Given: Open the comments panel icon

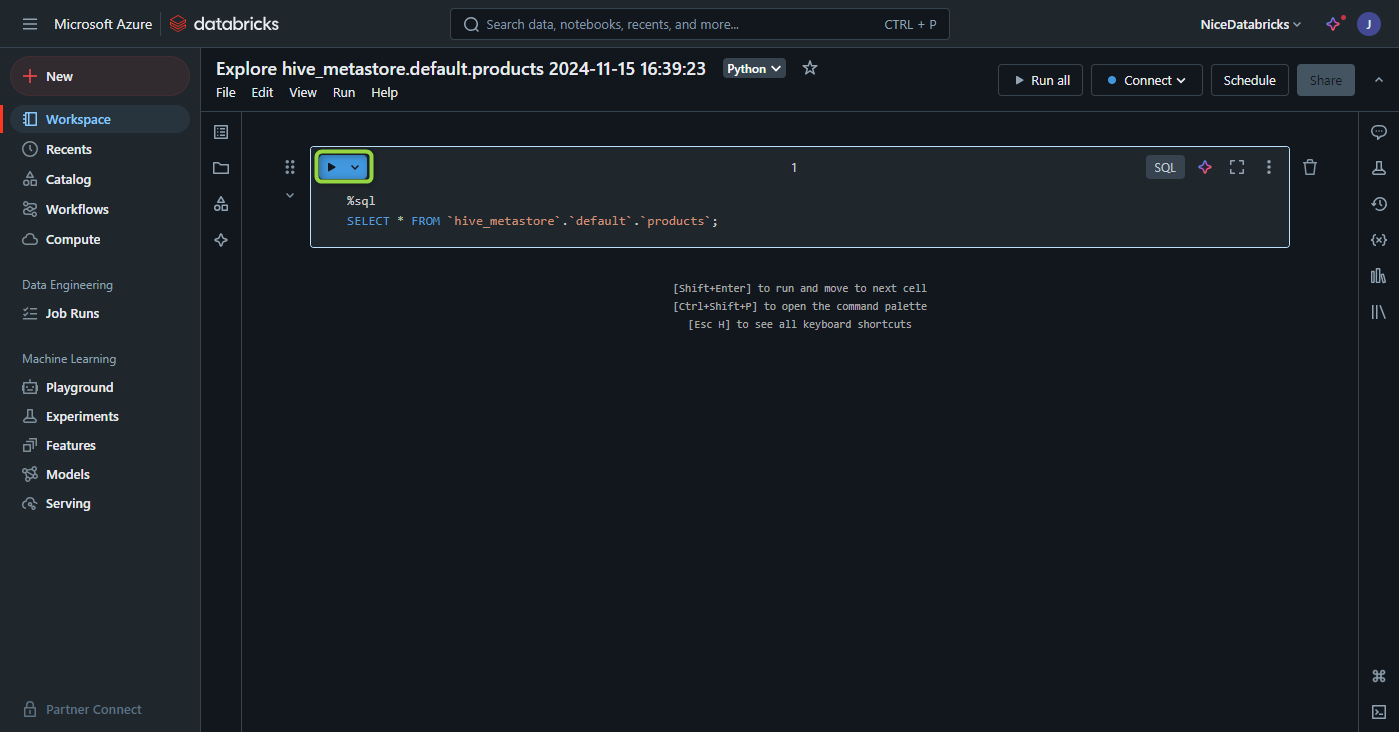Looking at the screenshot, I should coord(1379,132).
